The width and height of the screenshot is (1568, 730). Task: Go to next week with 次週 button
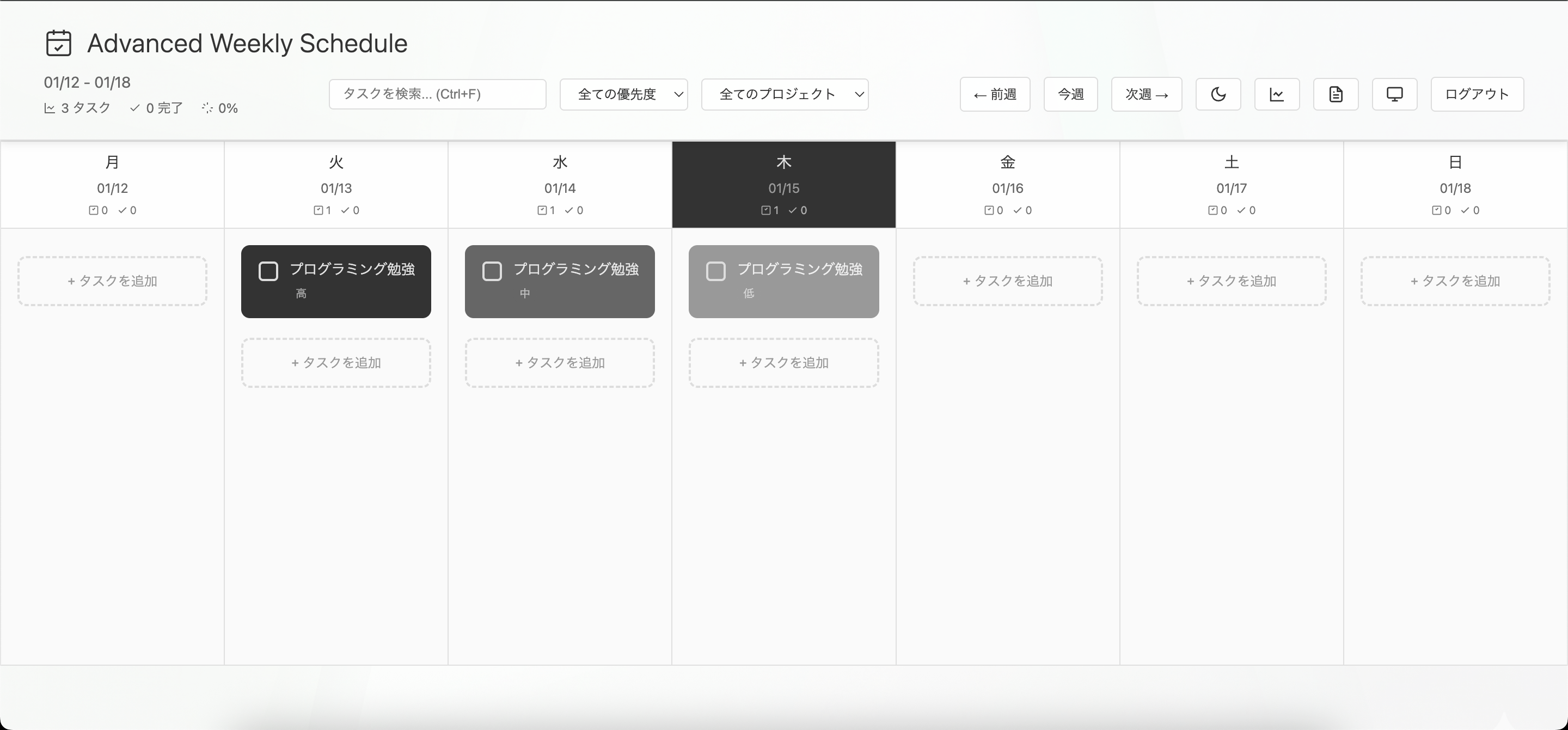pyautogui.click(x=1146, y=94)
